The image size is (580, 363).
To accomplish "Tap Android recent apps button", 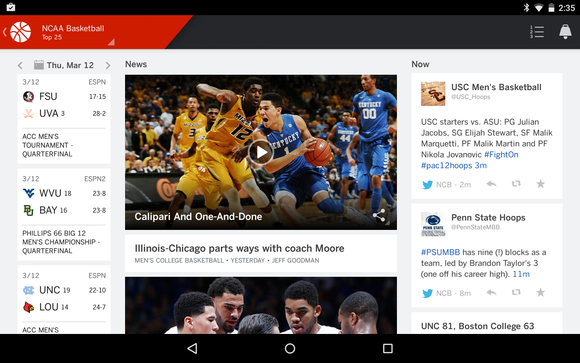I will coord(388,348).
